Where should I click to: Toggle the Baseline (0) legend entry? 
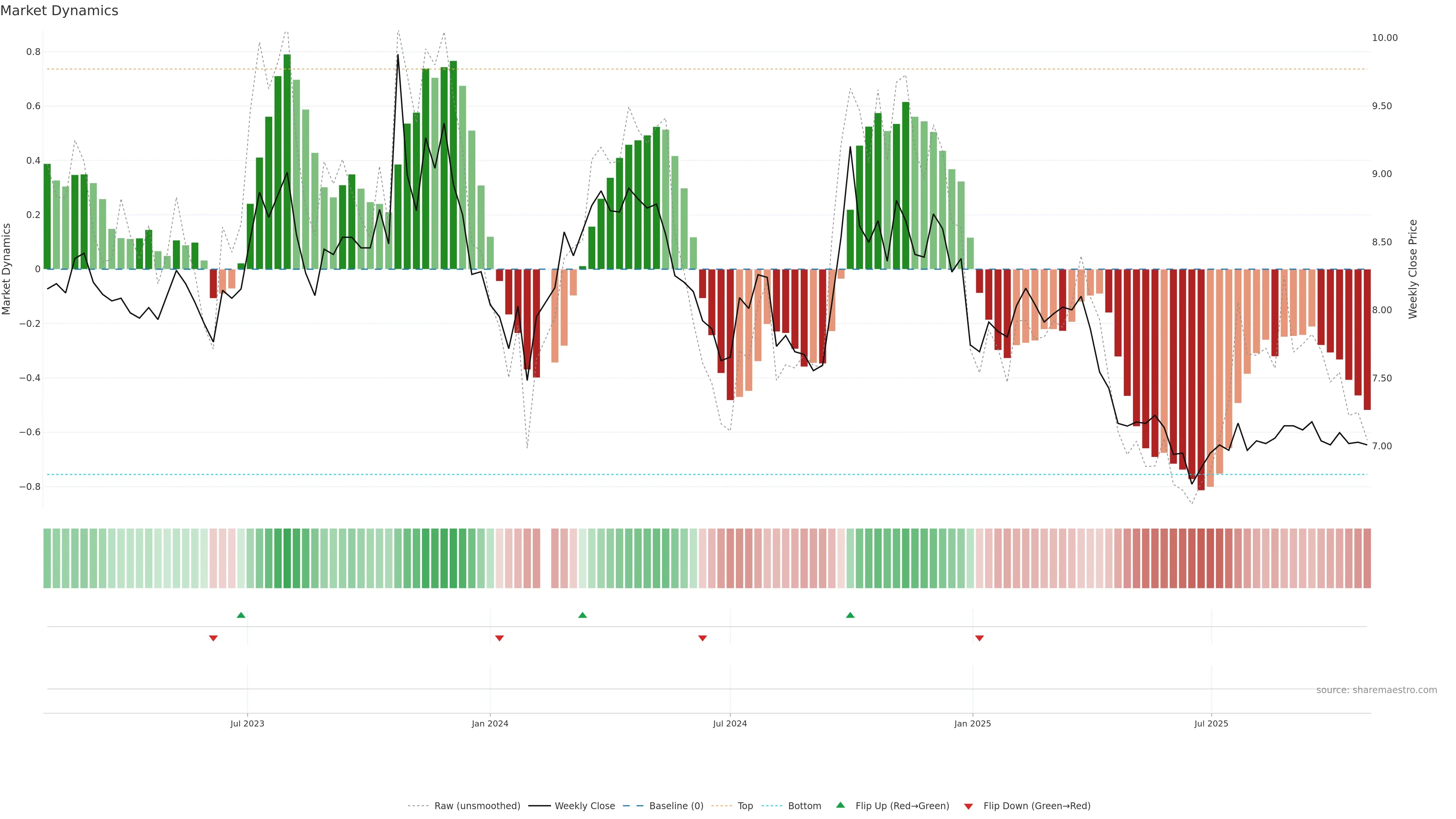tap(676, 806)
